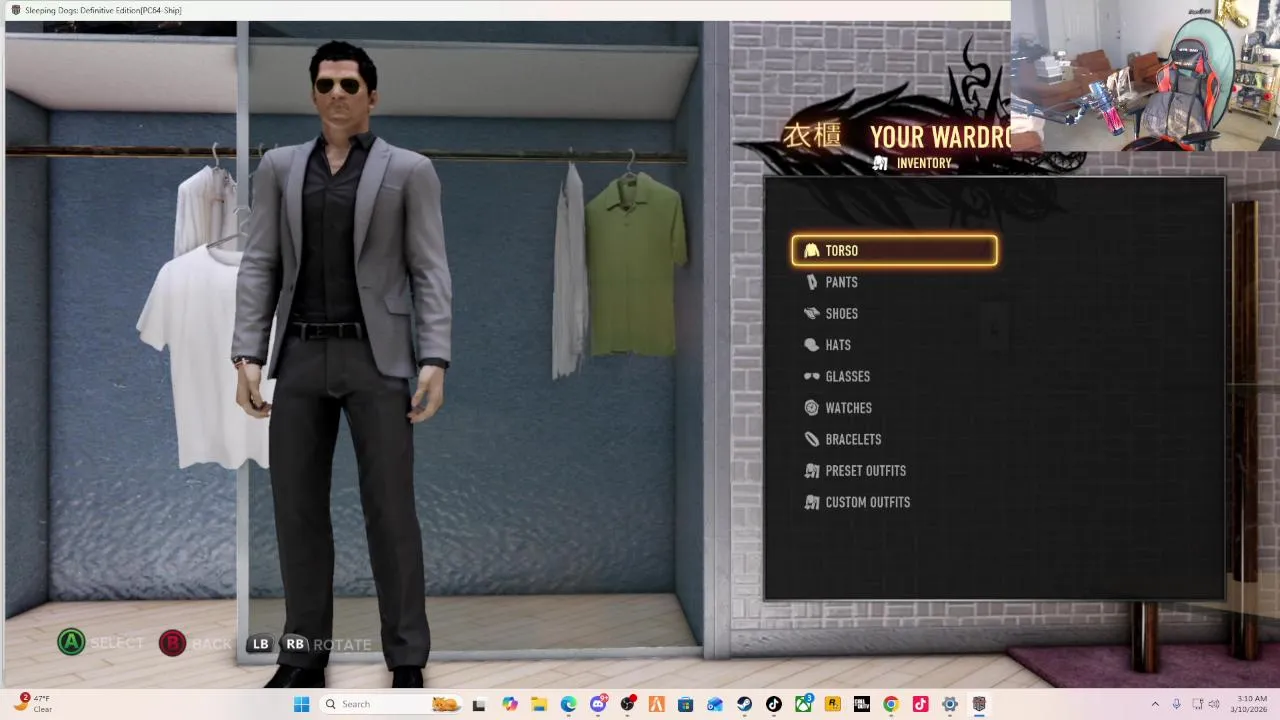1280x720 pixels.
Task: Click the green A Select prompt
Action: [71, 643]
